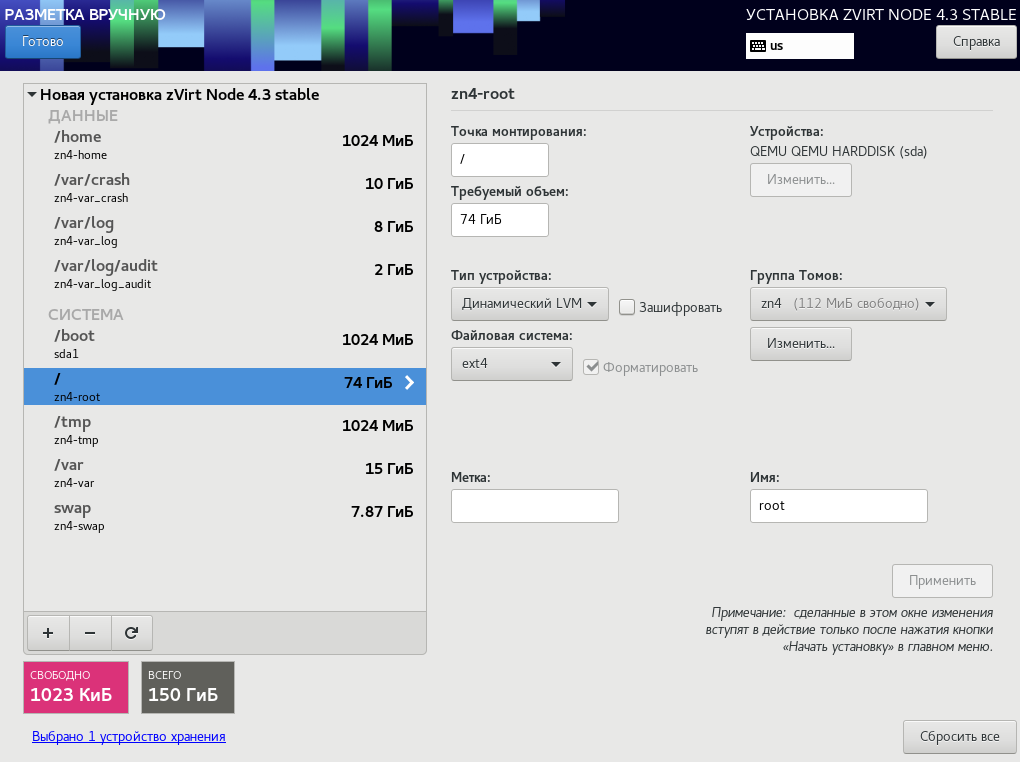Collapse the Новая установка zVirt Node 4.3 stable tree
The width and height of the screenshot is (1020, 762).
[x=31, y=94]
